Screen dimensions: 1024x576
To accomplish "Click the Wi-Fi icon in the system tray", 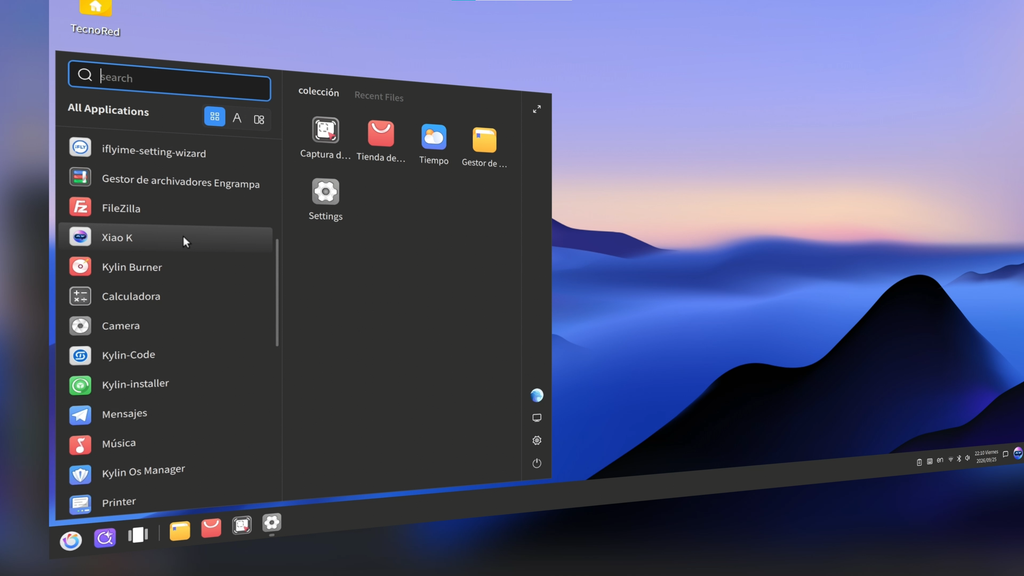I will [x=950, y=459].
